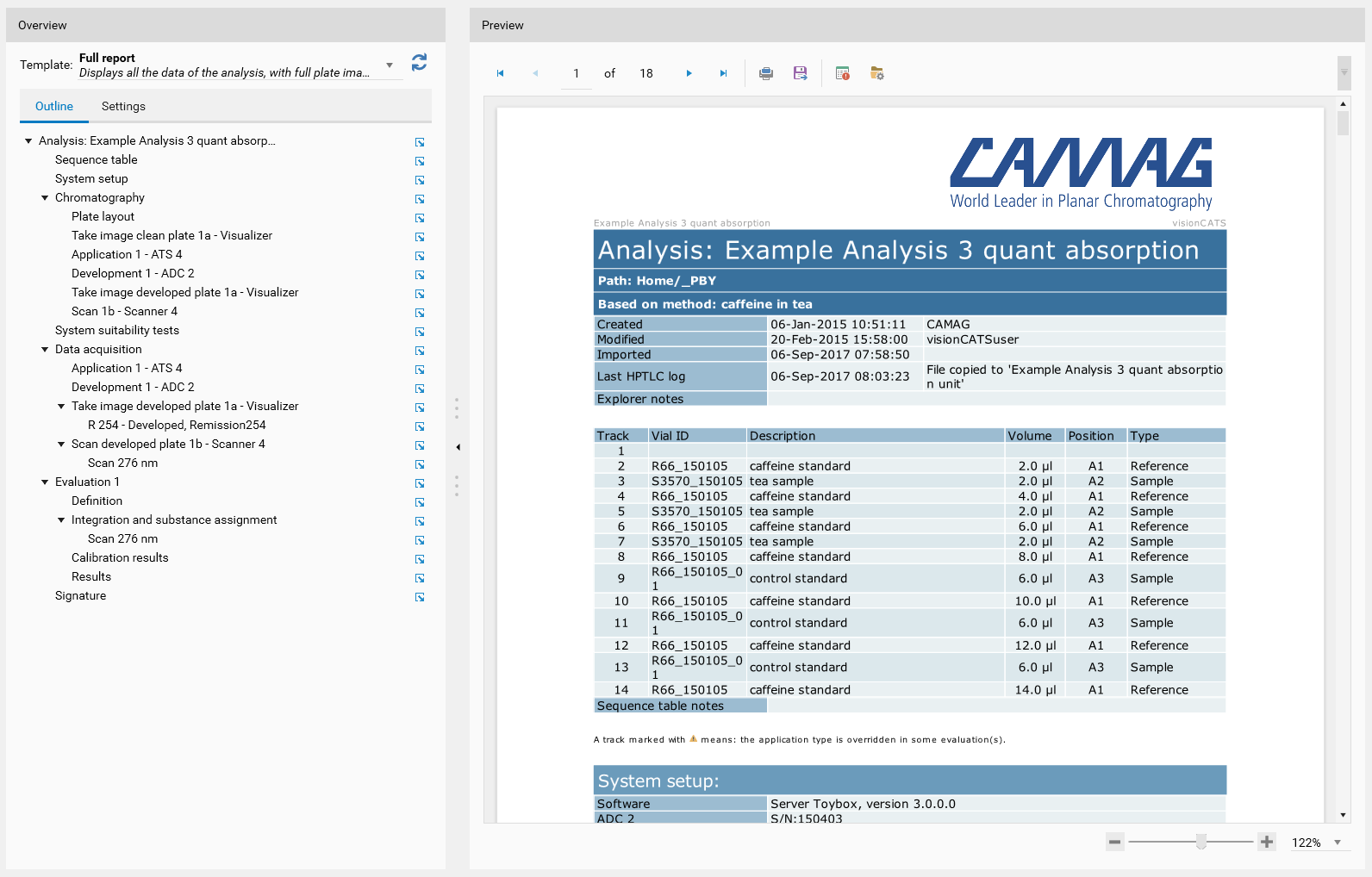Click the scroll down arrow of preview
1372x877 pixels.
1343,815
